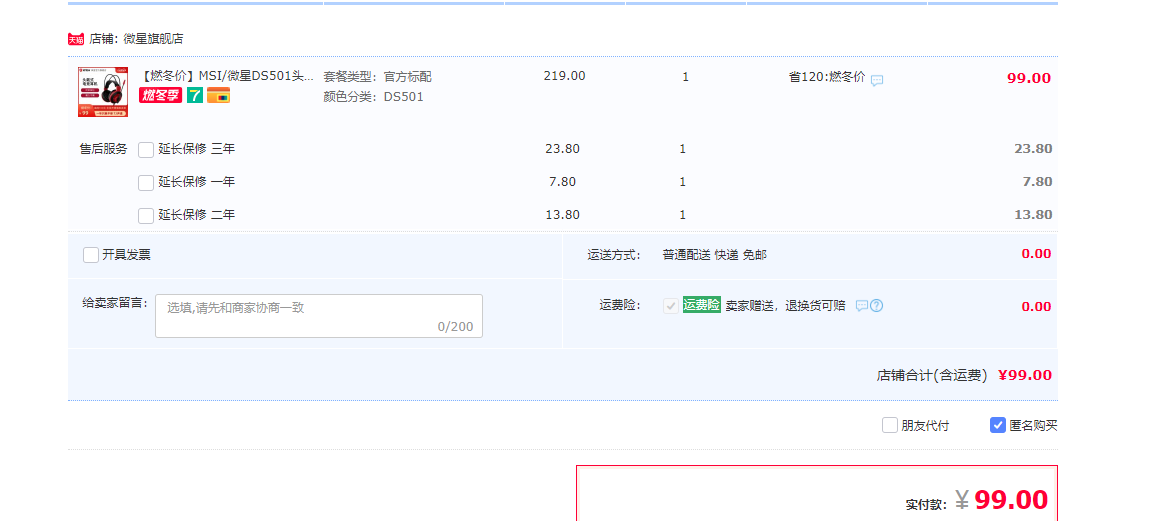Click the 颜色分类:DS501 text
The height and width of the screenshot is (521, 1153).
click(374, 96)
